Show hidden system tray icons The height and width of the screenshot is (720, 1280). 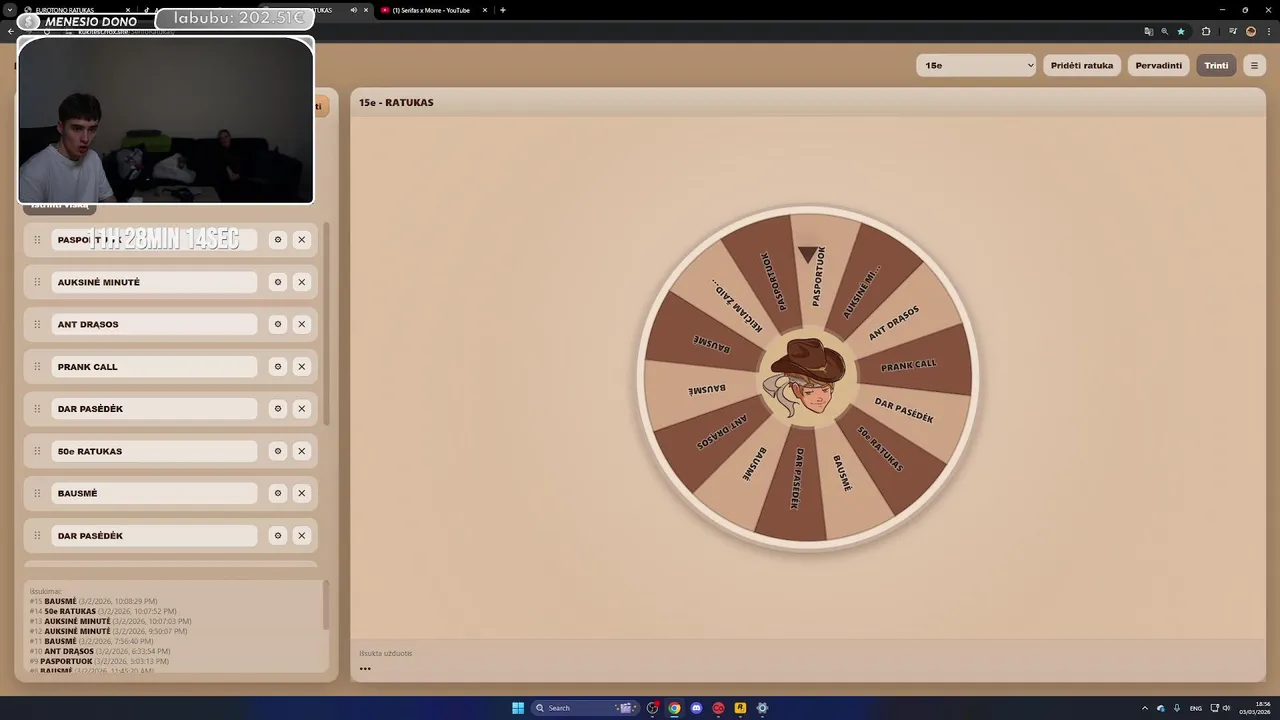1145,708
